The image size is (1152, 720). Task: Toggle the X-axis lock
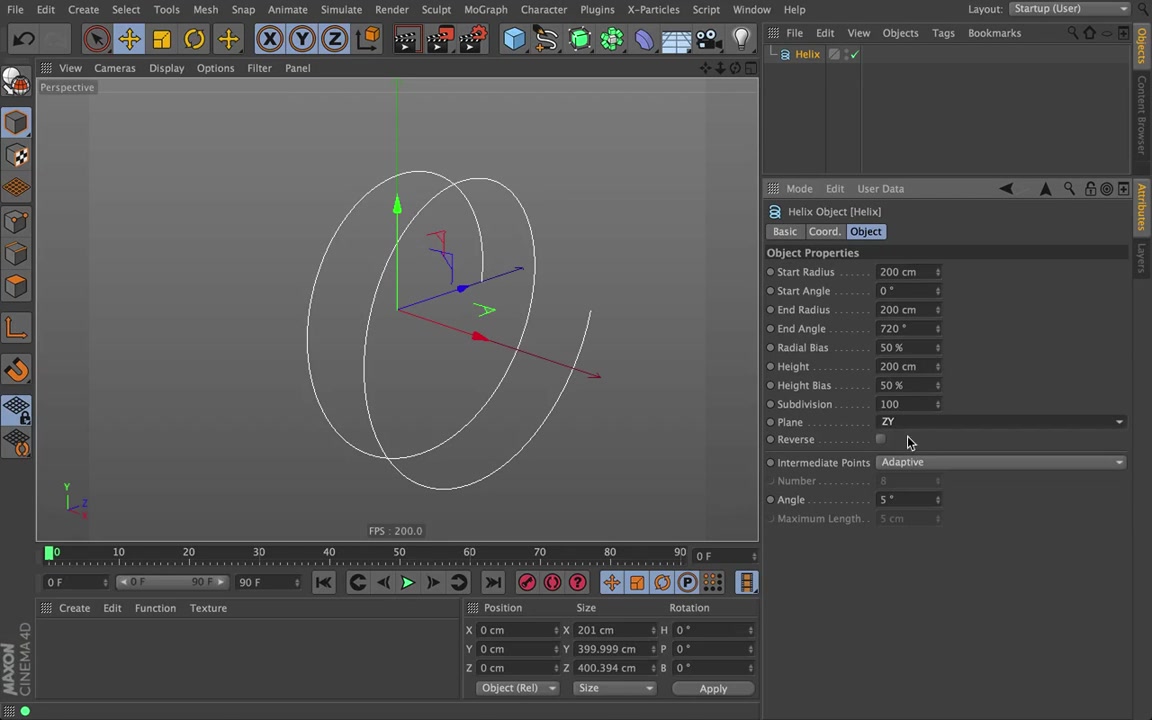click(x=269, y=39)
